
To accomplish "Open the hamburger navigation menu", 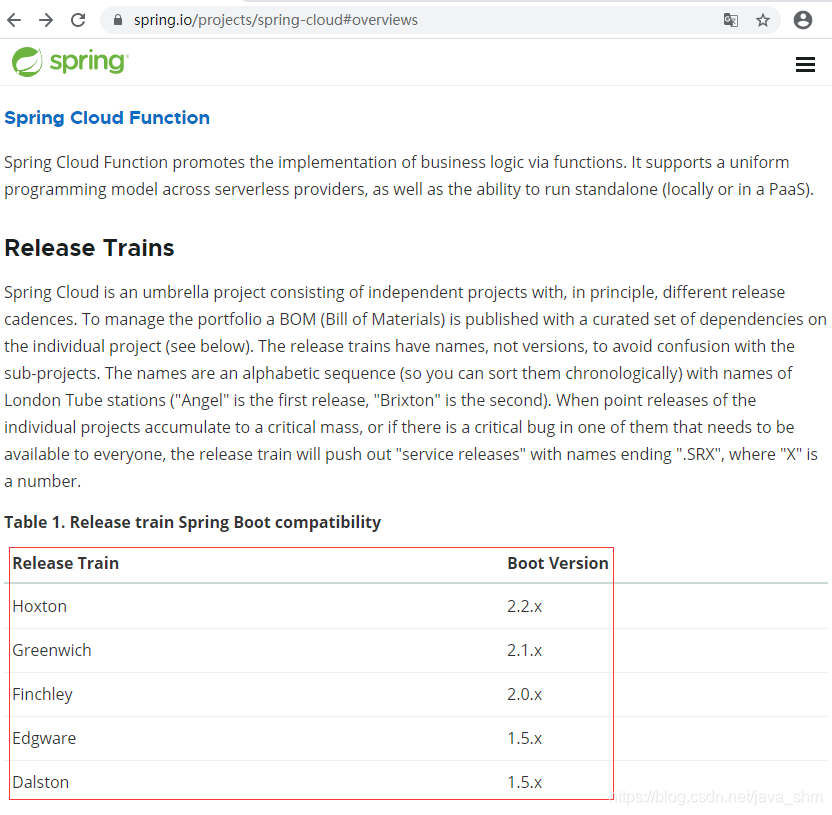I will [x=805, y=64].
